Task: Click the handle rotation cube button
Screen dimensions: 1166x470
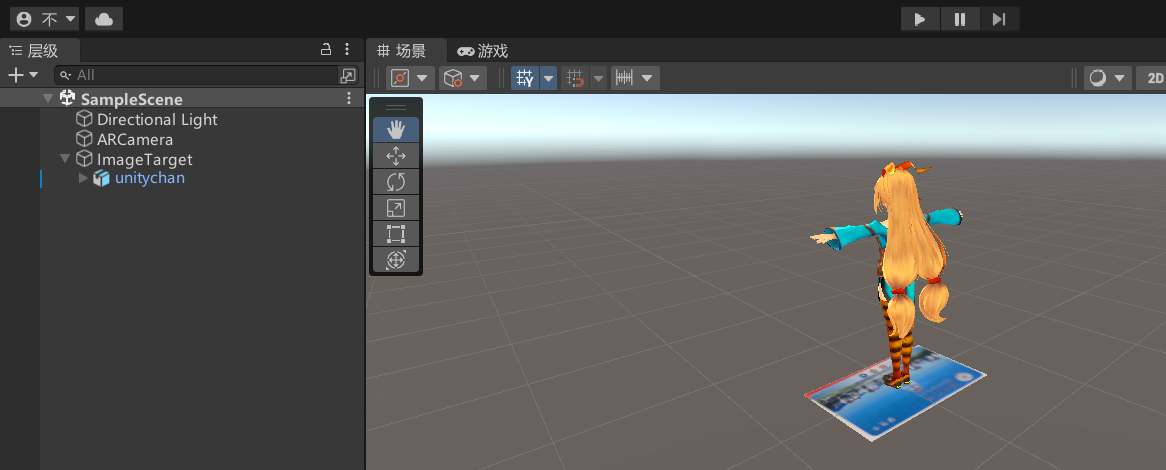Action: 453,78
